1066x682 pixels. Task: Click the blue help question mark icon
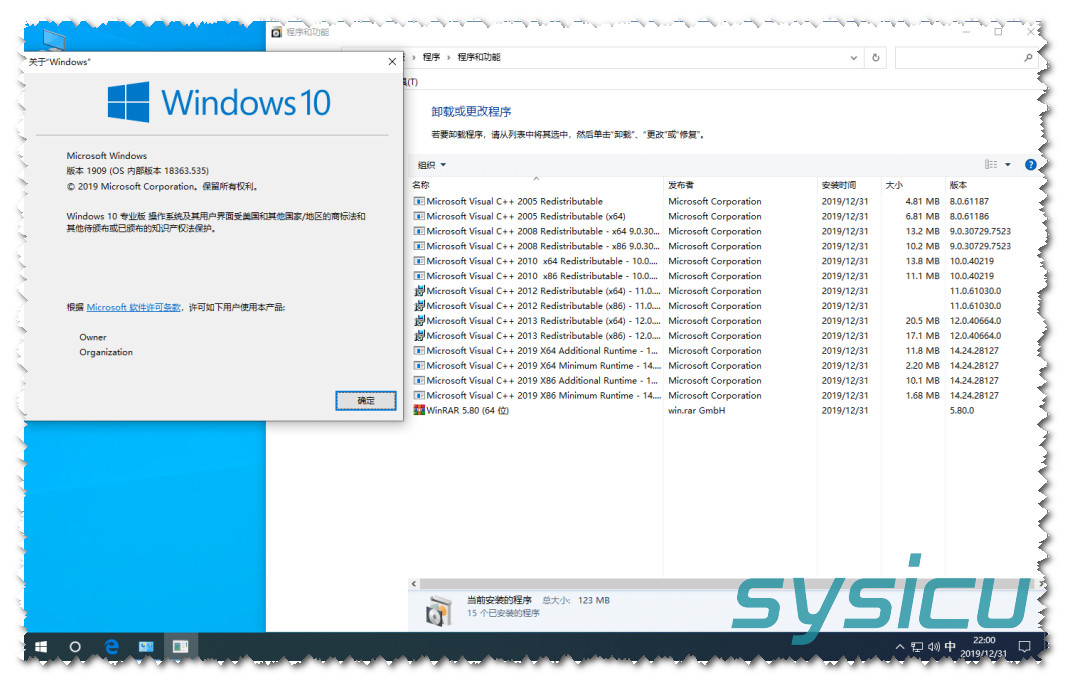click(1031, 165)
